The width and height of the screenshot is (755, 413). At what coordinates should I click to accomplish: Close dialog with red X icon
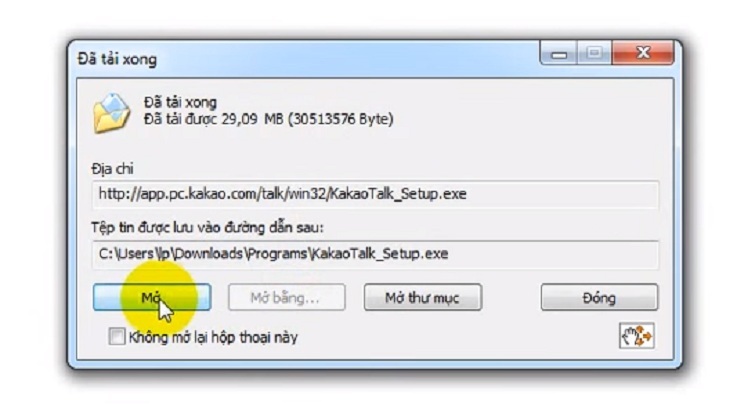pyautogui.click(x=642, y=53)
